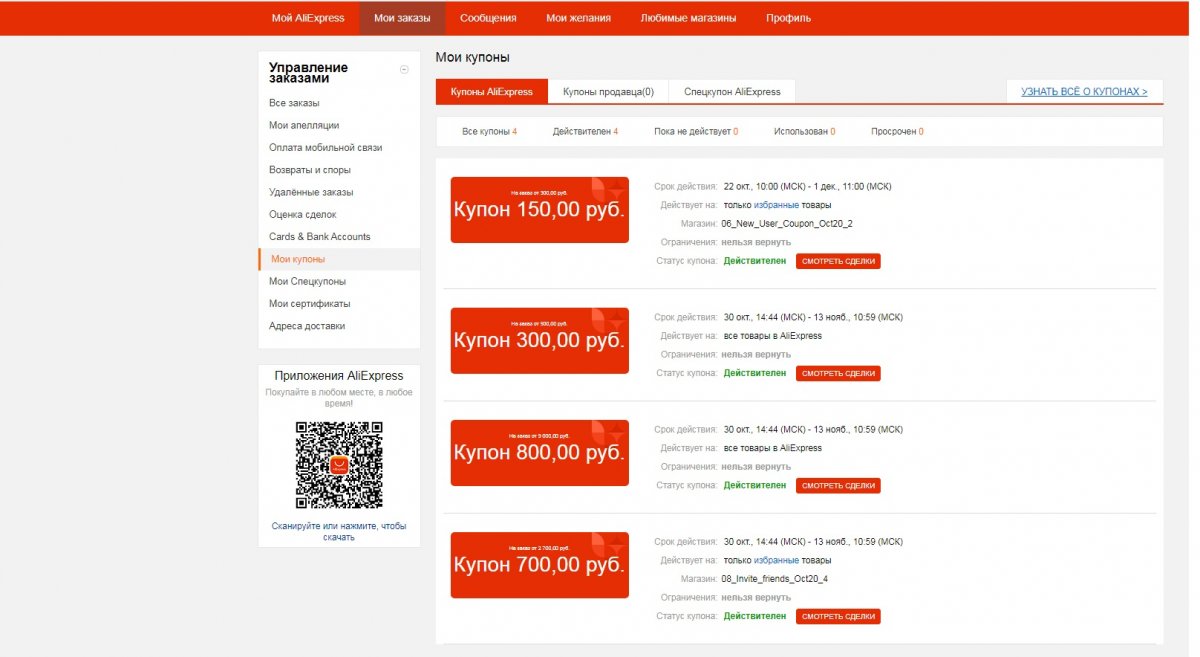
Task: Open Мои сертификаты in the sidebar
Action: (x=310, y=303)
